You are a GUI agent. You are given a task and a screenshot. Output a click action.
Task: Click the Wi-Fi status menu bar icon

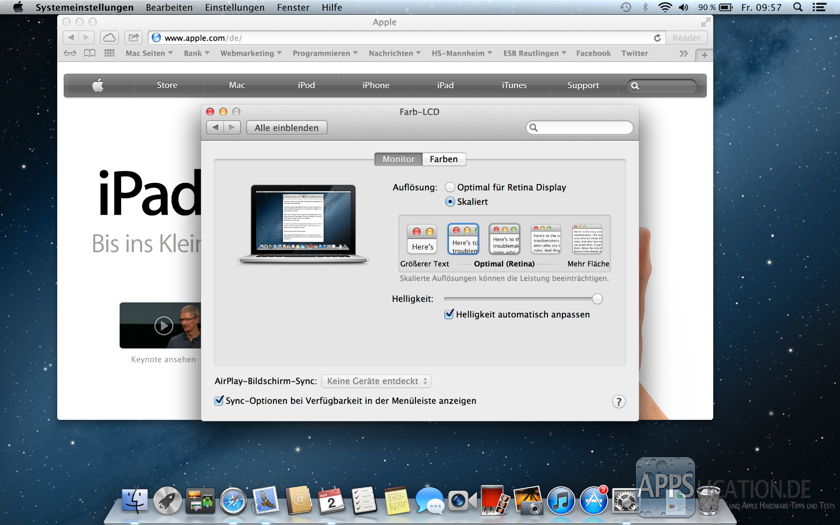click(665, 7)
